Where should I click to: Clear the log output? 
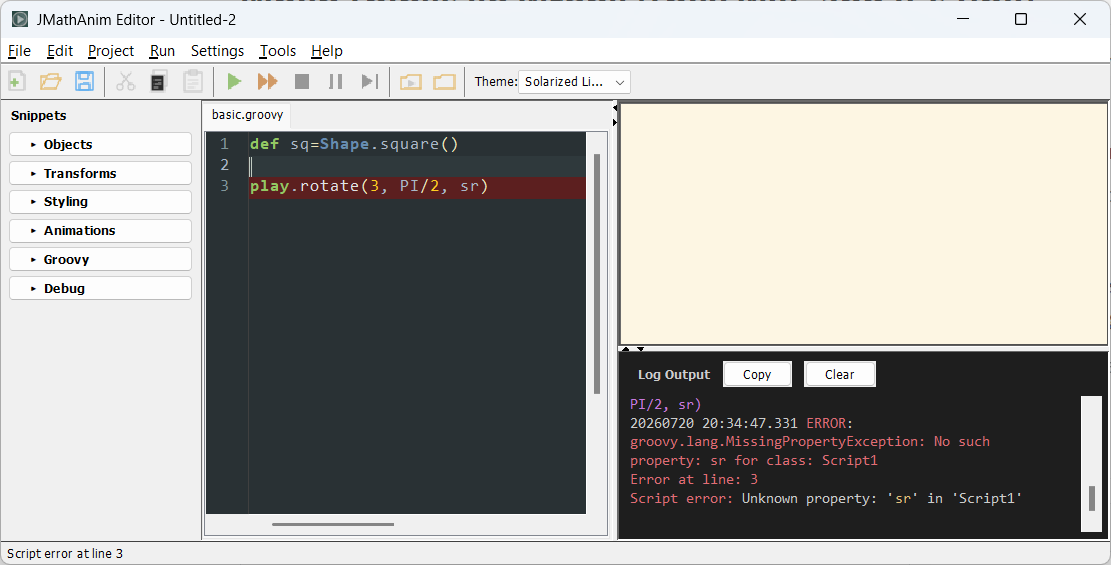point(840,374)
